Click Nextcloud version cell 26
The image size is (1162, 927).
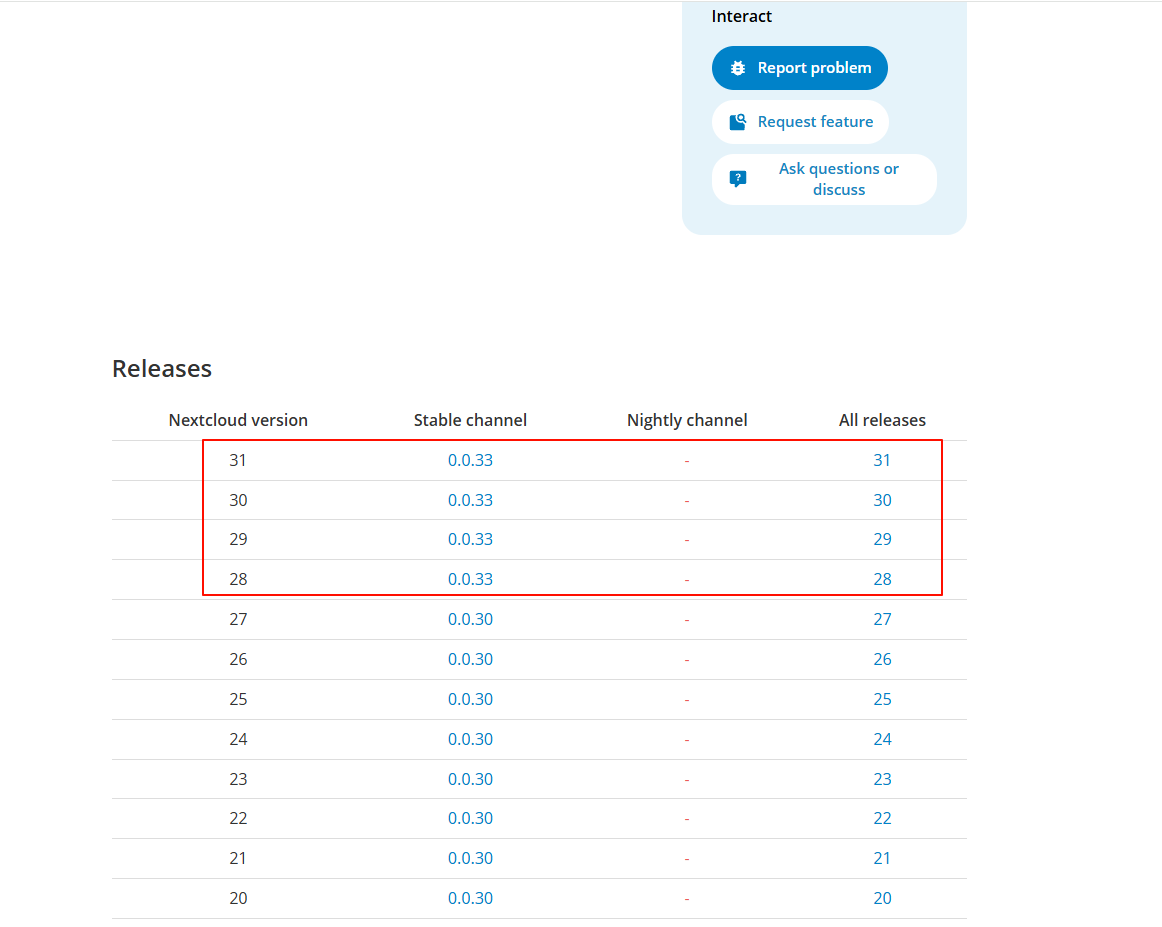coord(238,659)
